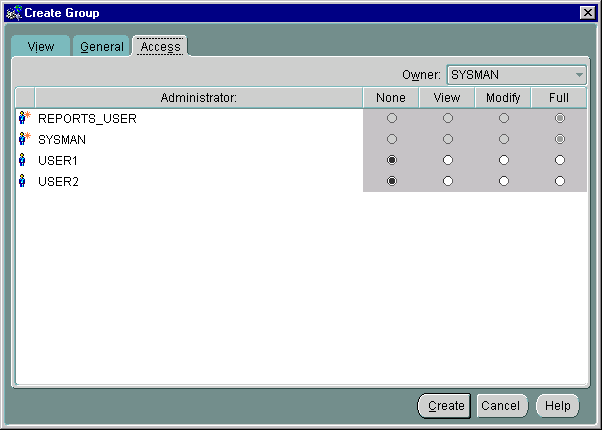Give USER2 Full access
The width and height of the screenshot is (602, 430).
[x=559, y=181]
